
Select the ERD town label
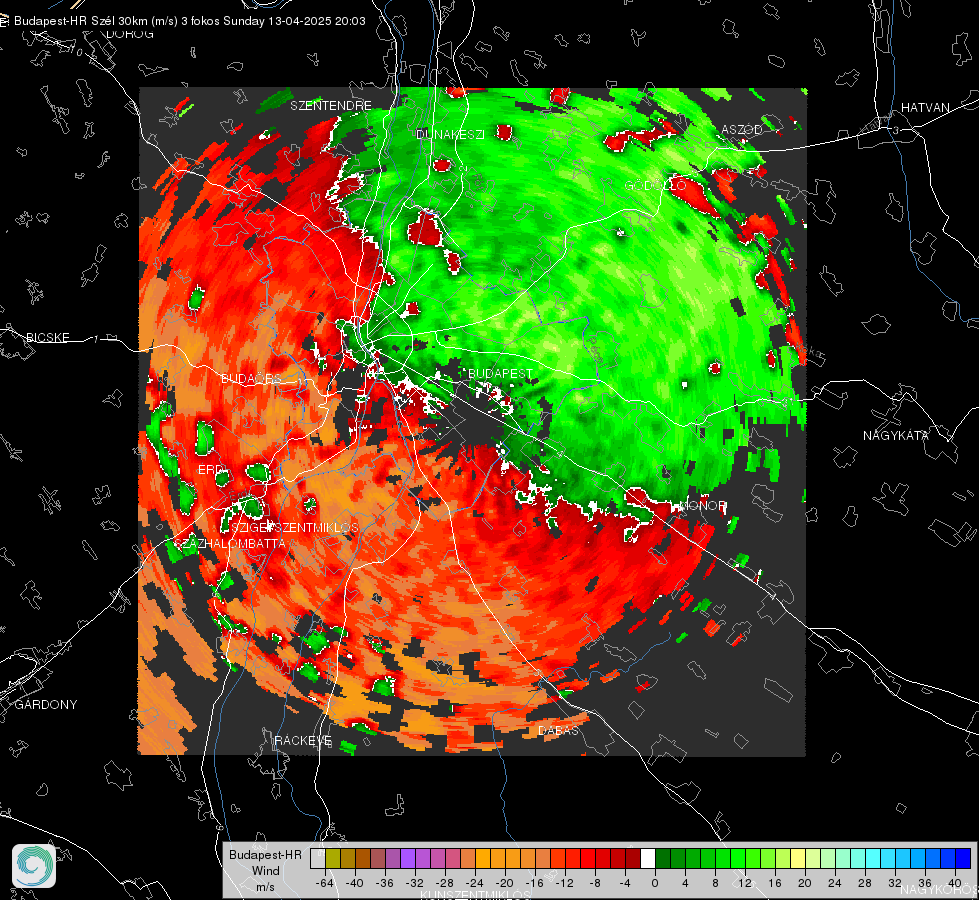point(210,470)
